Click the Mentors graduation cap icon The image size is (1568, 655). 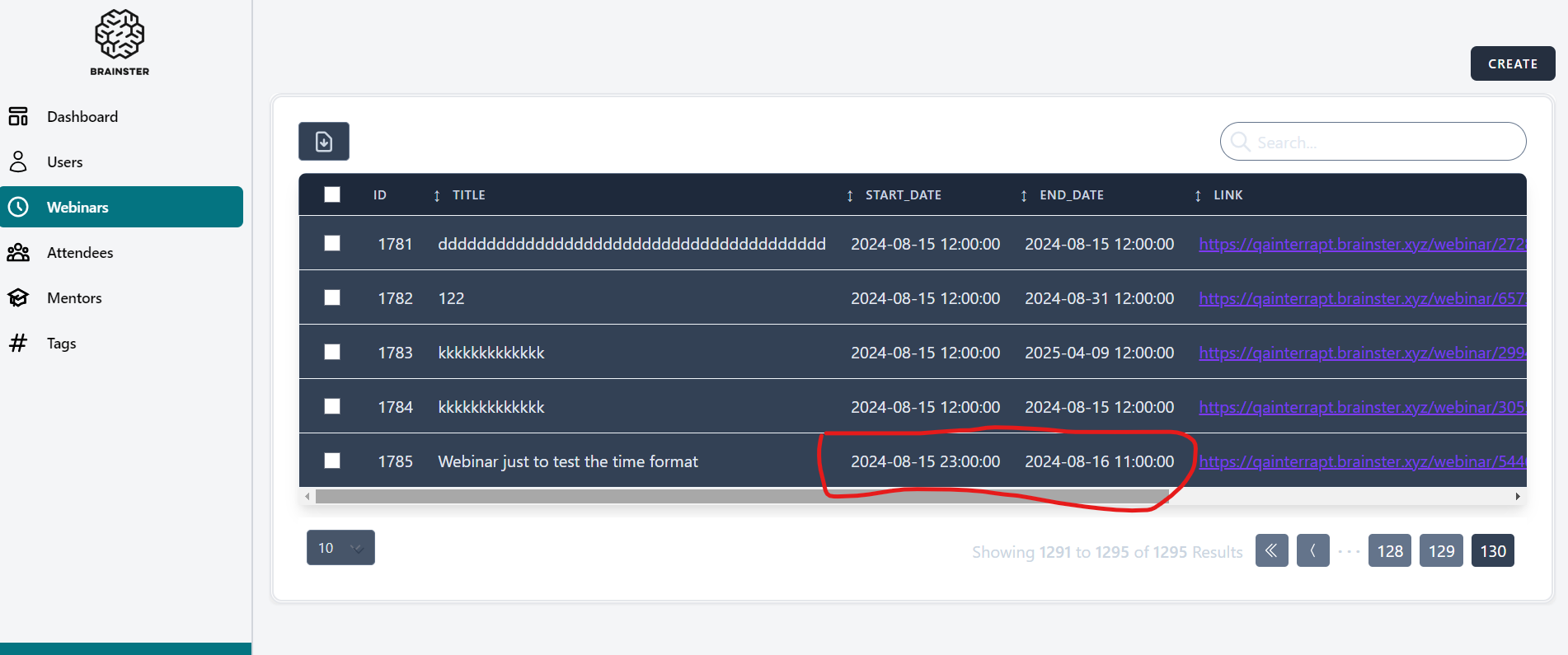pos(18,298)
